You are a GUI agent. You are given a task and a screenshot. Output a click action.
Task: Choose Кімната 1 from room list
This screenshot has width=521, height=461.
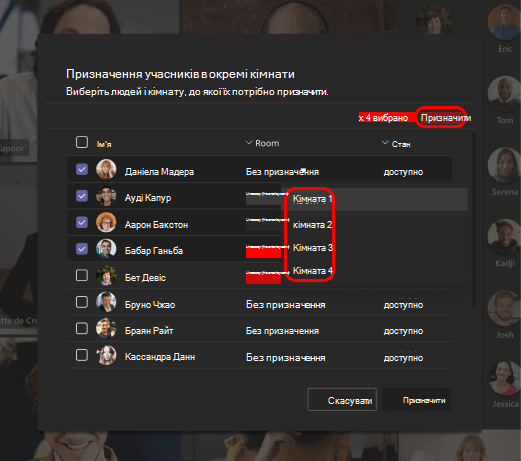point(374,199)
